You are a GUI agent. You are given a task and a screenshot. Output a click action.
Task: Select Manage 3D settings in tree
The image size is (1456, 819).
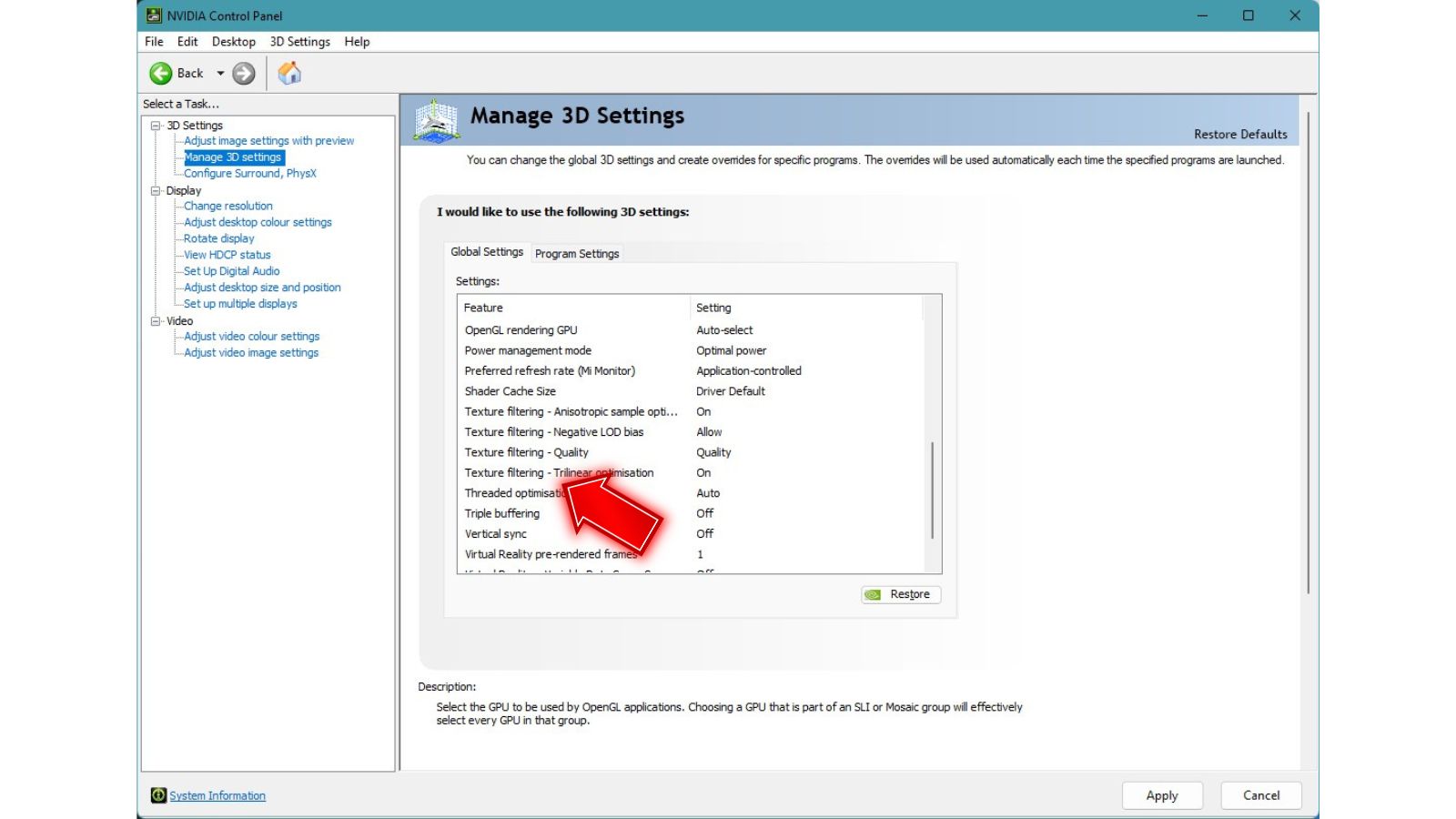[x=233, y=157]
